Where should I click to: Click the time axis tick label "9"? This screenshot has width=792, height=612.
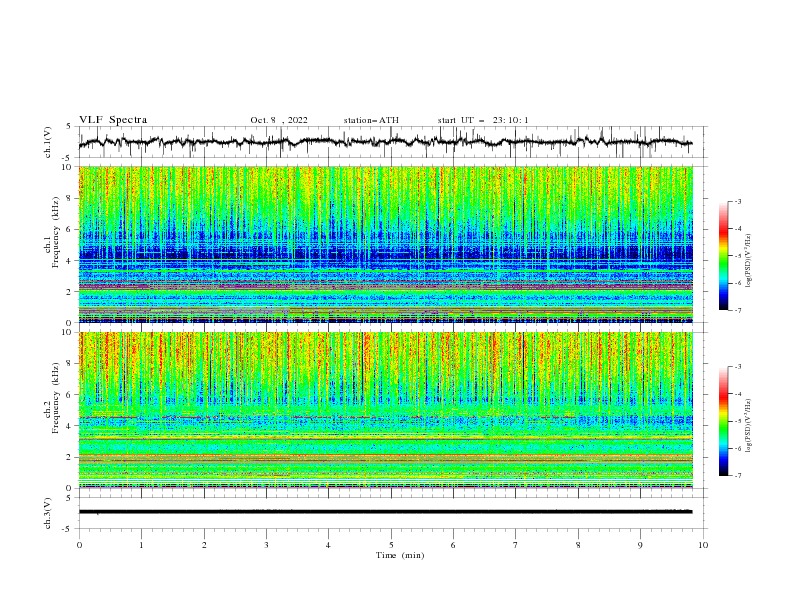(640, 545)
